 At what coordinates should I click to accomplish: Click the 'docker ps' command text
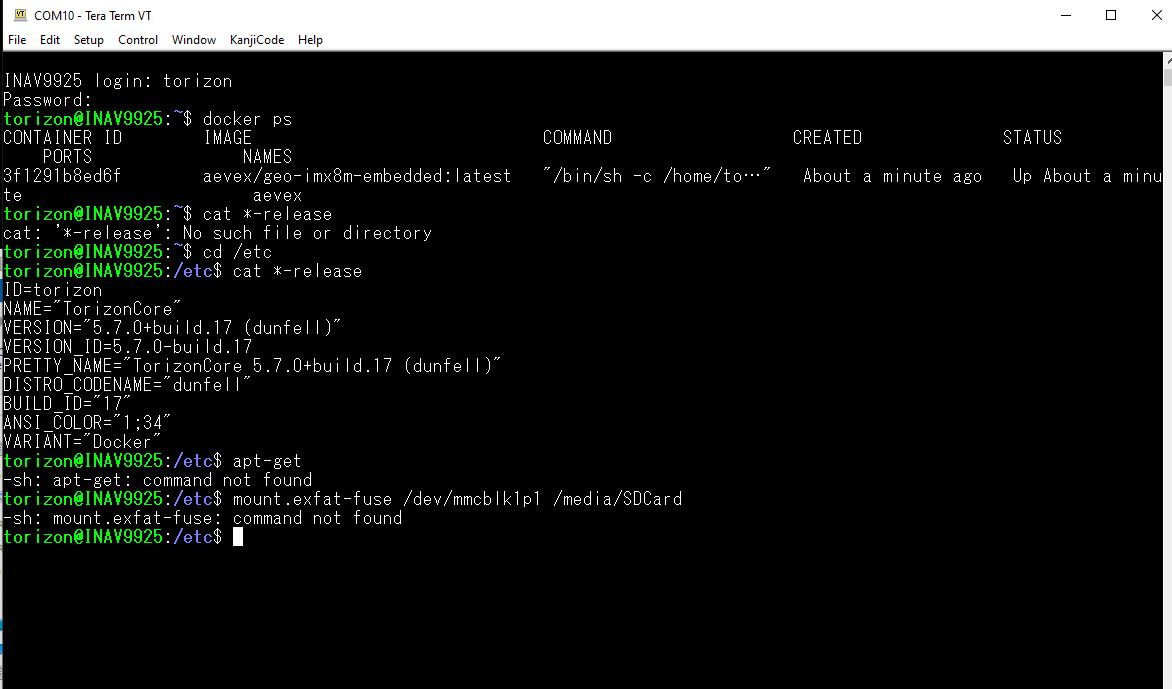click(x=247, y=119)
